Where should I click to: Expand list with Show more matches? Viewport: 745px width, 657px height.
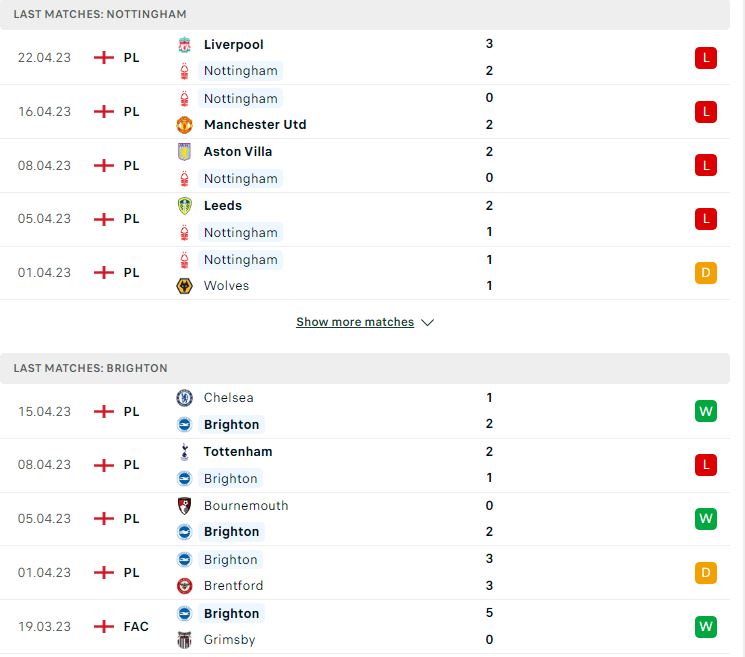point(355,322)
